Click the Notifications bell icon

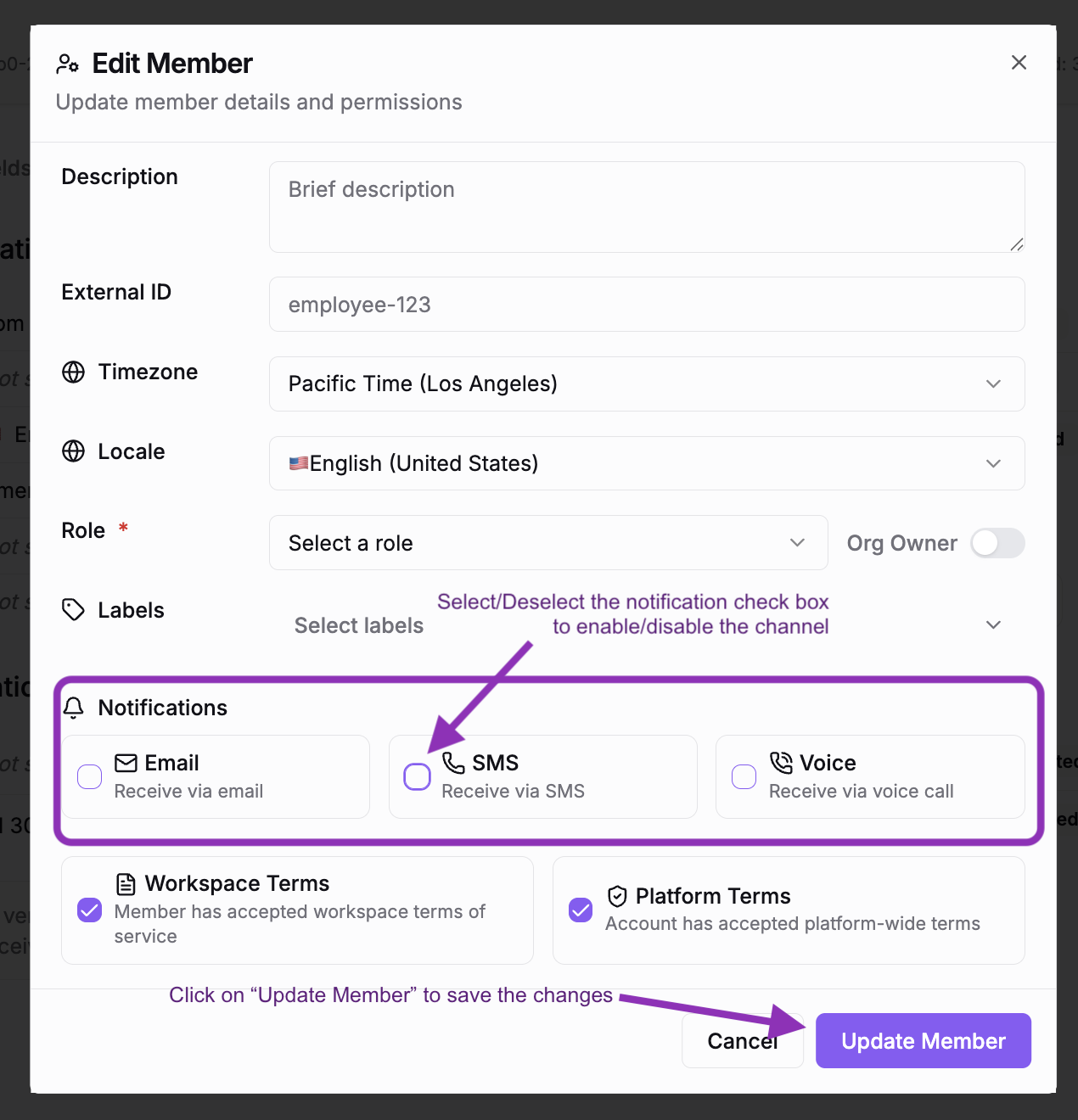point(74,707)
